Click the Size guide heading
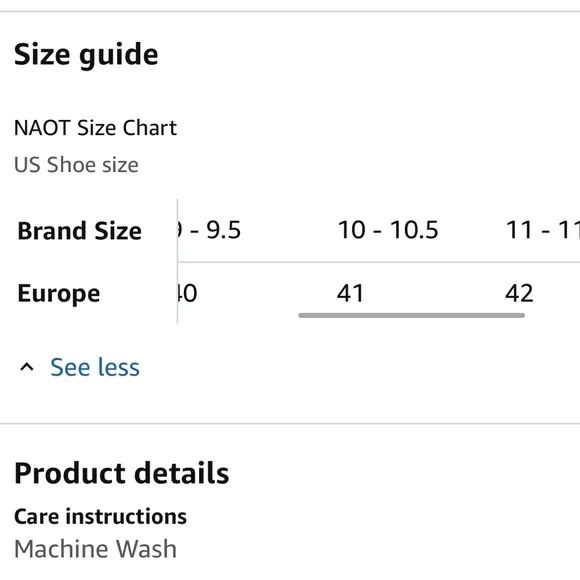 click(86, 55)
